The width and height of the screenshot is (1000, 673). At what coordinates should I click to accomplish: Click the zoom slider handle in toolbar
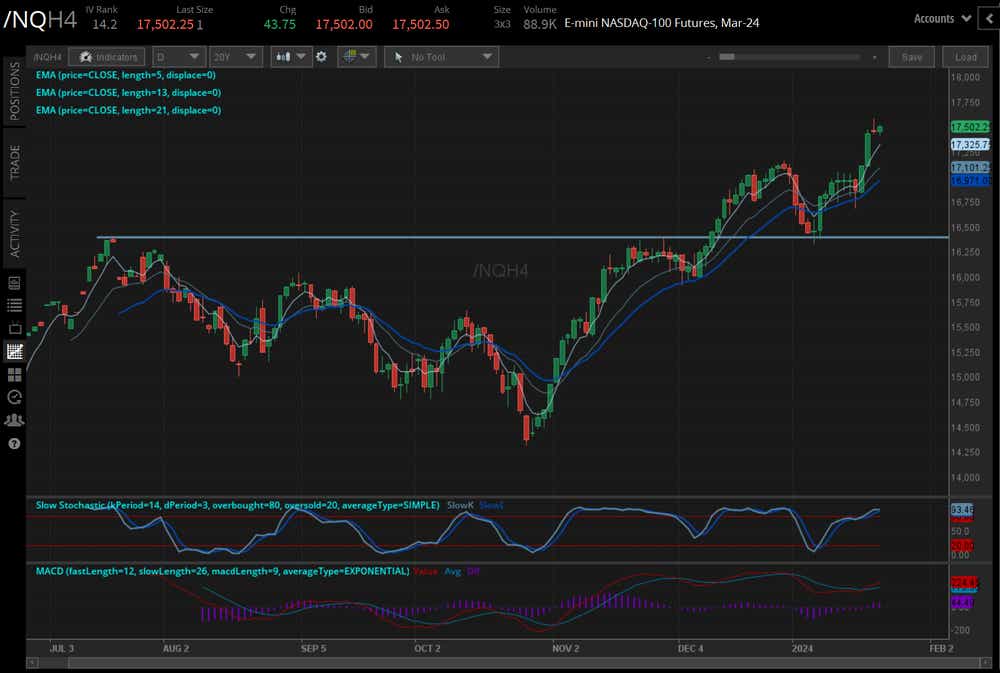[726, 57]
